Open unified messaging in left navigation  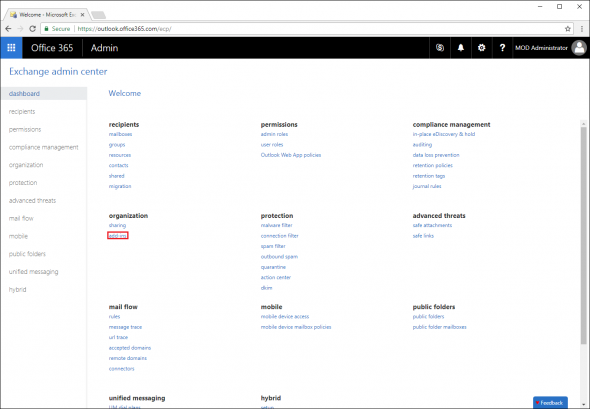tap(33, 272)
